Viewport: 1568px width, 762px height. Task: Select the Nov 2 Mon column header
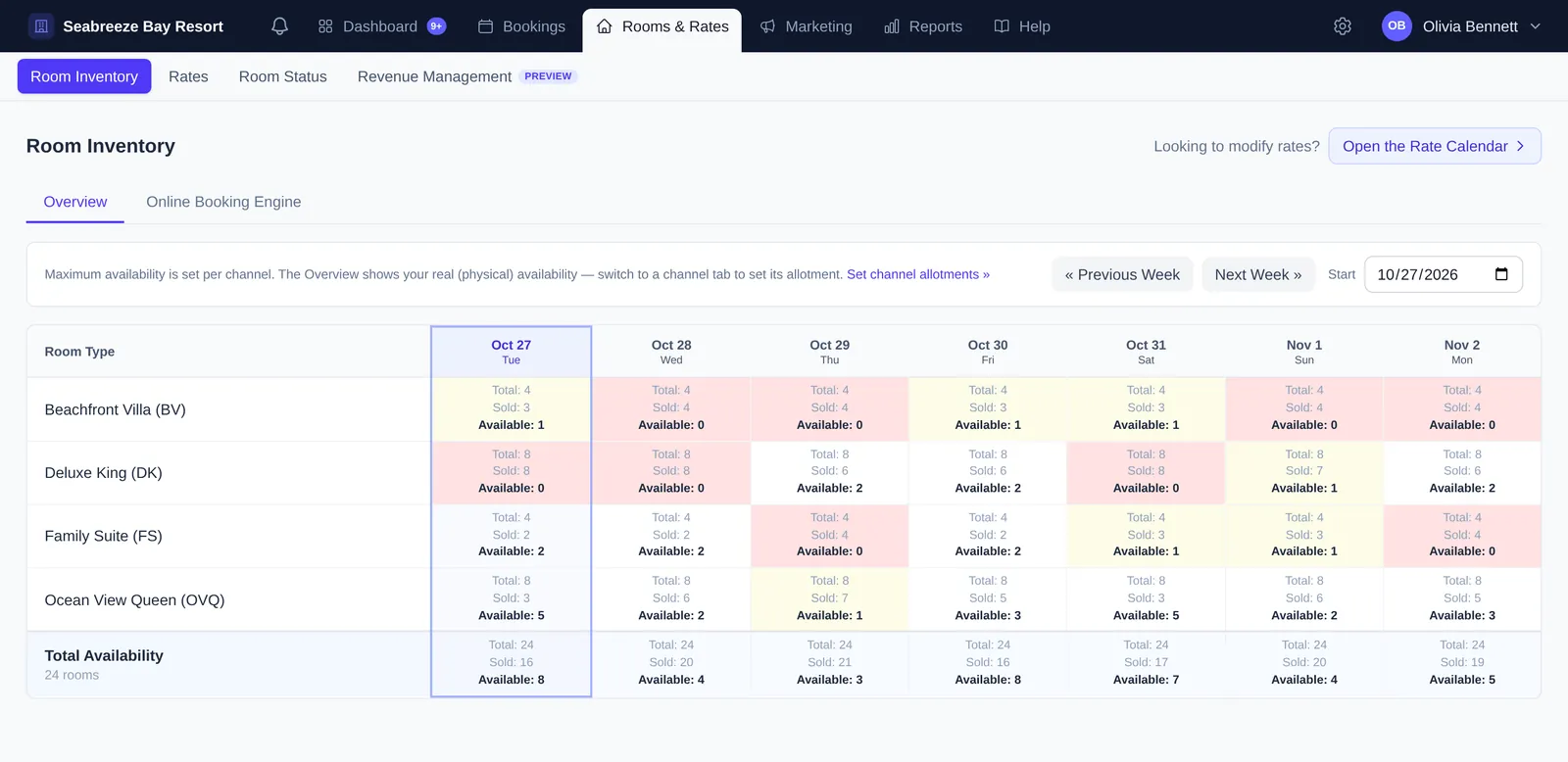(x=1462, y=352)
